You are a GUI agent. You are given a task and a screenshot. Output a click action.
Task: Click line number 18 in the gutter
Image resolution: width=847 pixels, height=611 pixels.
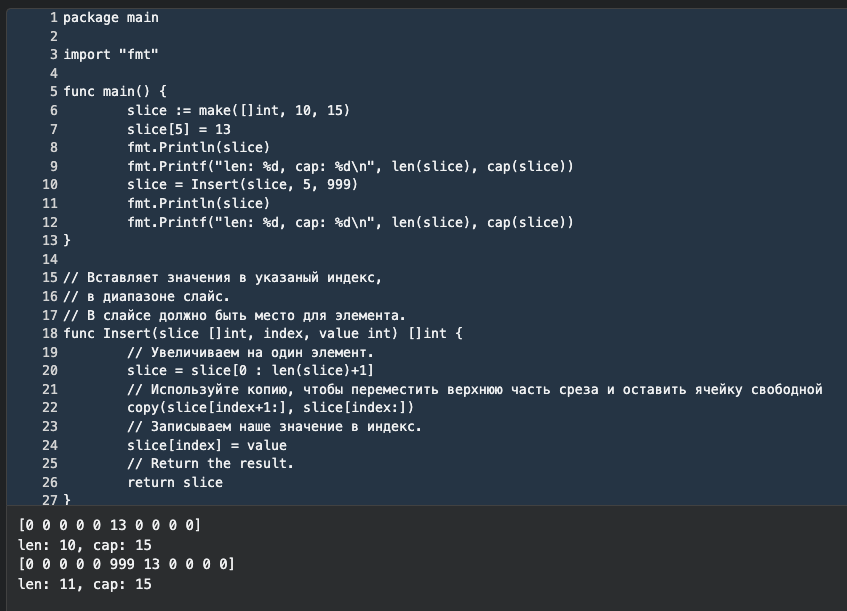pos(49,333)
